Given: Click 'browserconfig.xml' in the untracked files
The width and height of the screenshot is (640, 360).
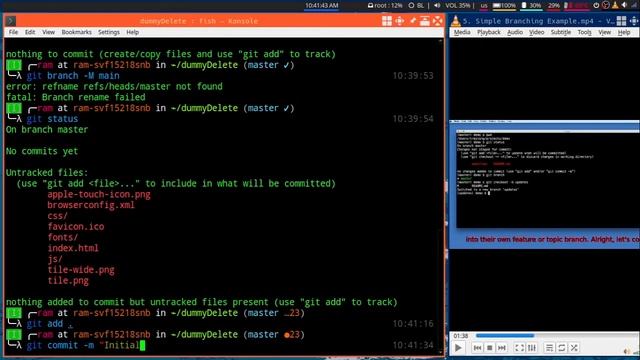Looking at the screenshot, I should tap(91, 205).
